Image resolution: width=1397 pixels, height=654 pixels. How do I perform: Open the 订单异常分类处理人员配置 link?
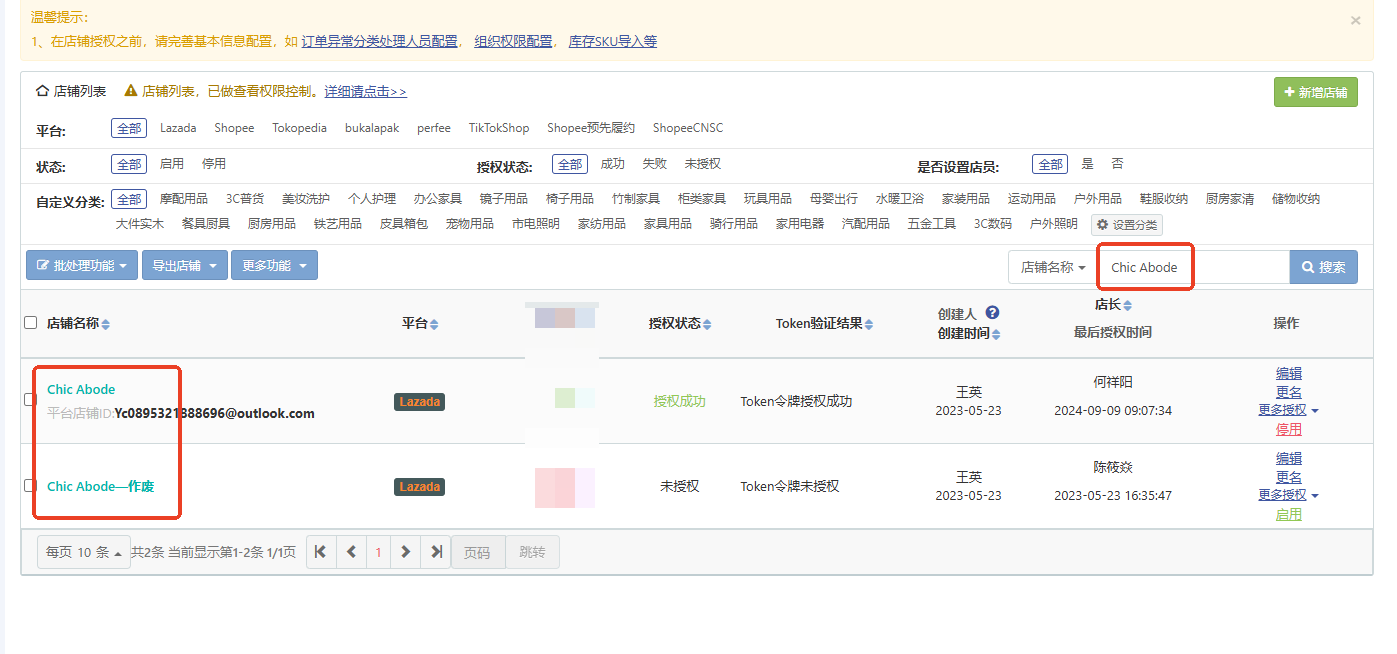tap(379, 42)
